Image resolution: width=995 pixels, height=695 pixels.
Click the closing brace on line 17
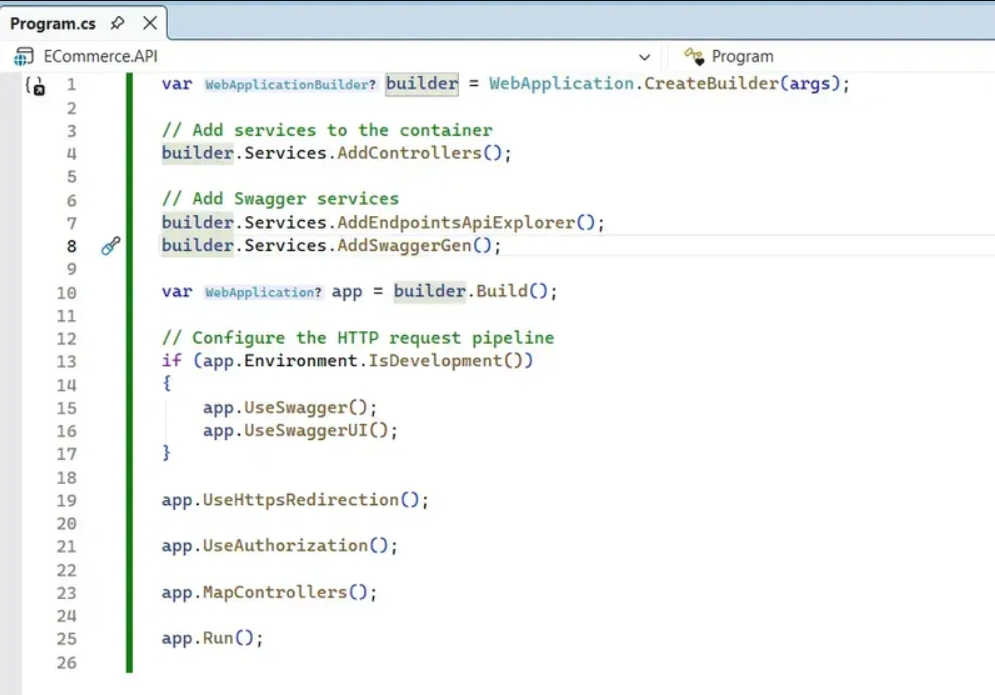pyautogui.click(x=166, y=453)
